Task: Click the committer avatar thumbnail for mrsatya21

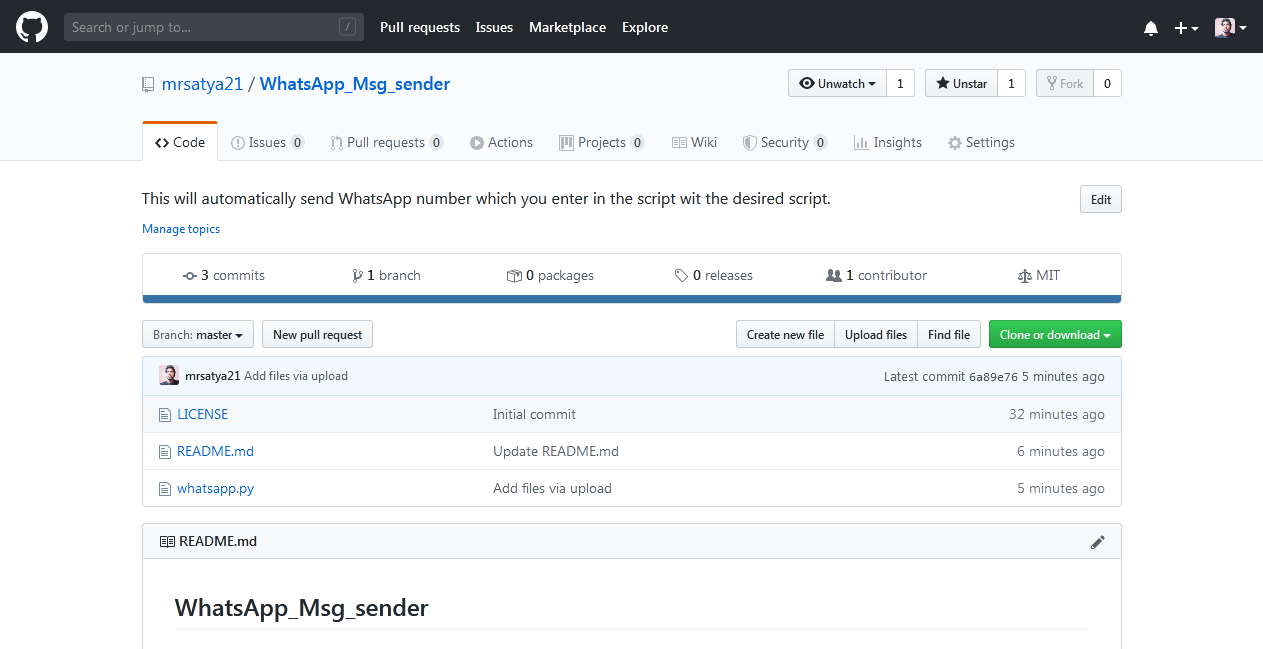Action: [169, 376]
